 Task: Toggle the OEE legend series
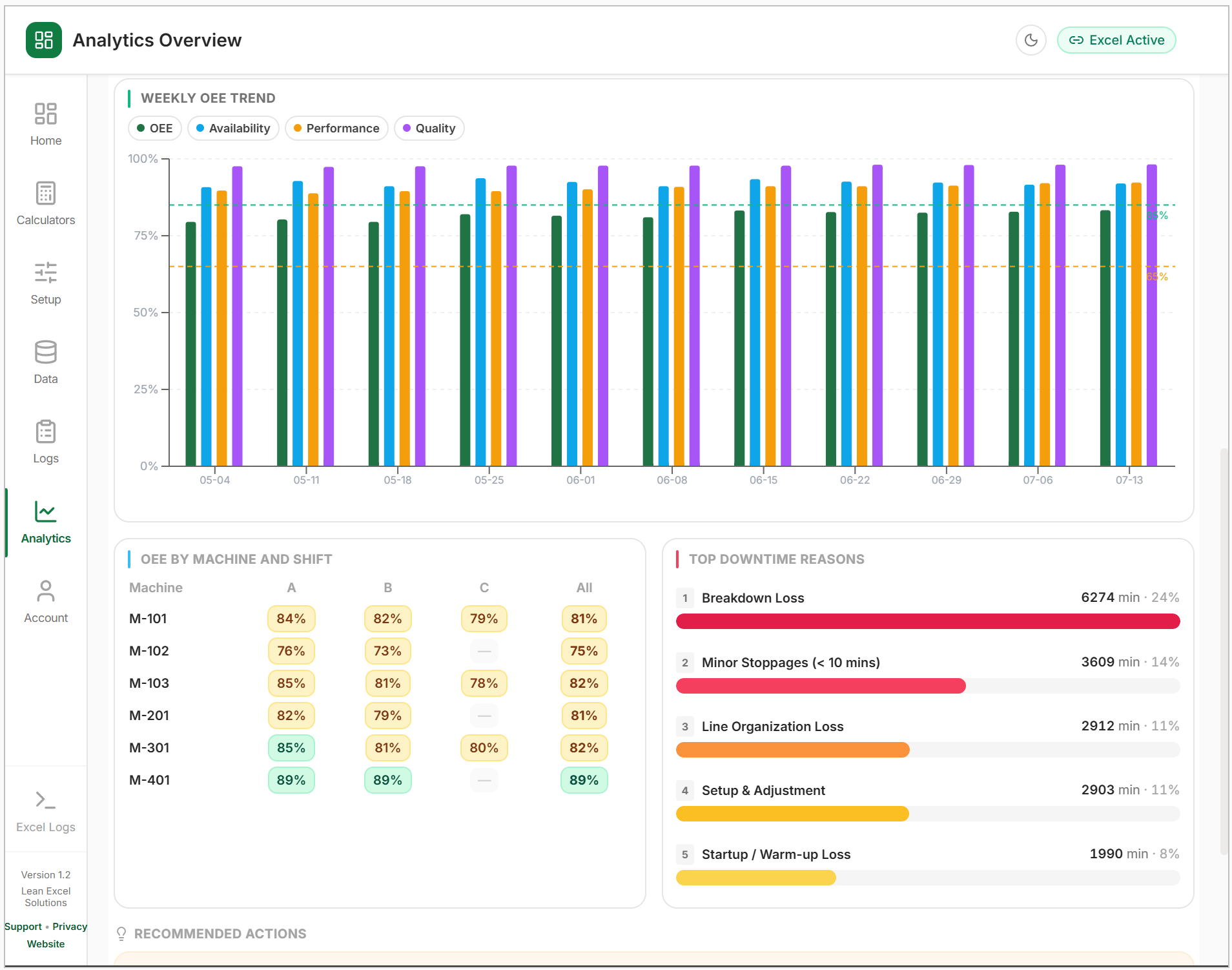[x=155, y=128]
